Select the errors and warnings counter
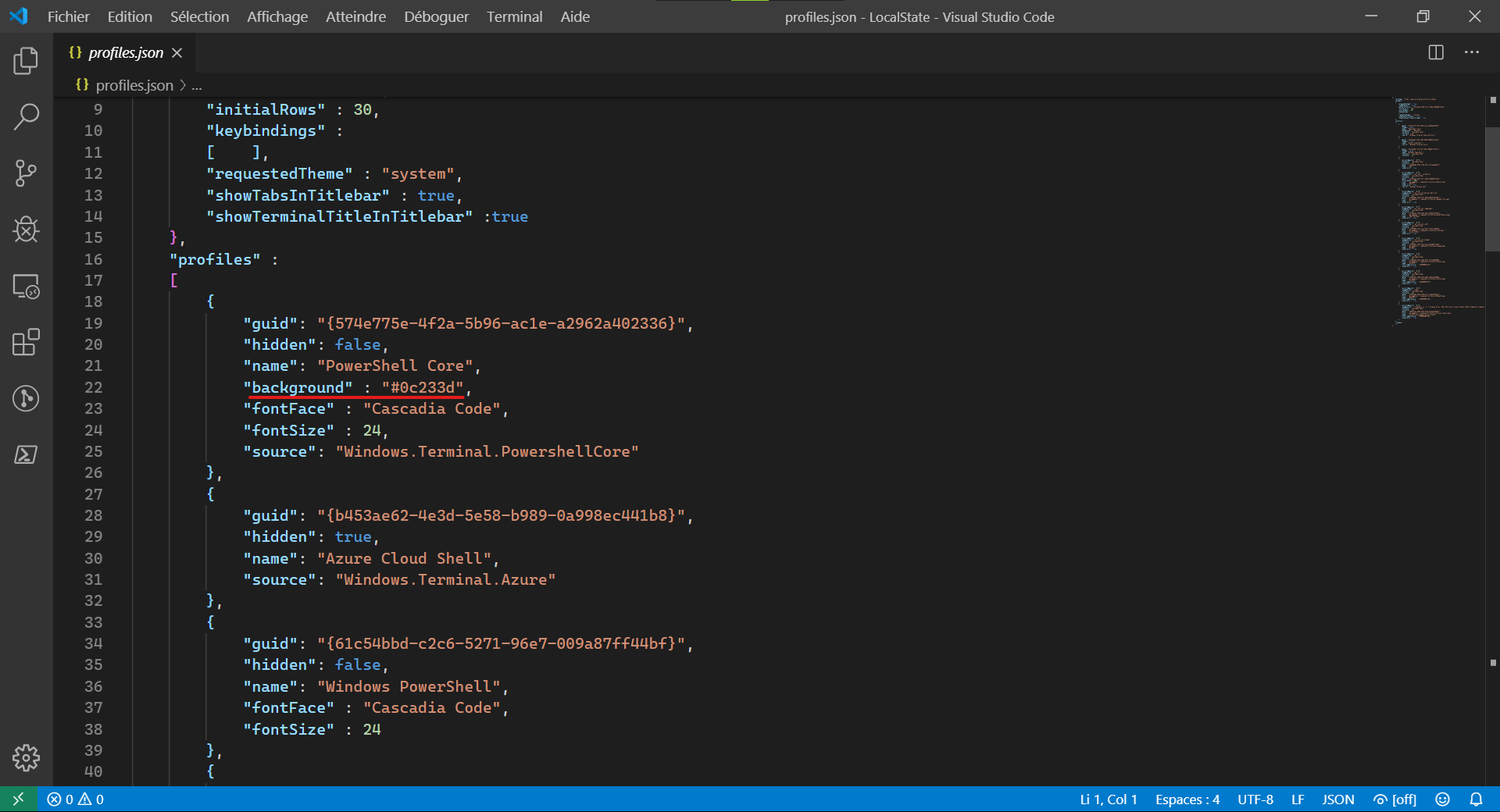This screenshot has height=812, width=1500. click(x=76, y=799)
